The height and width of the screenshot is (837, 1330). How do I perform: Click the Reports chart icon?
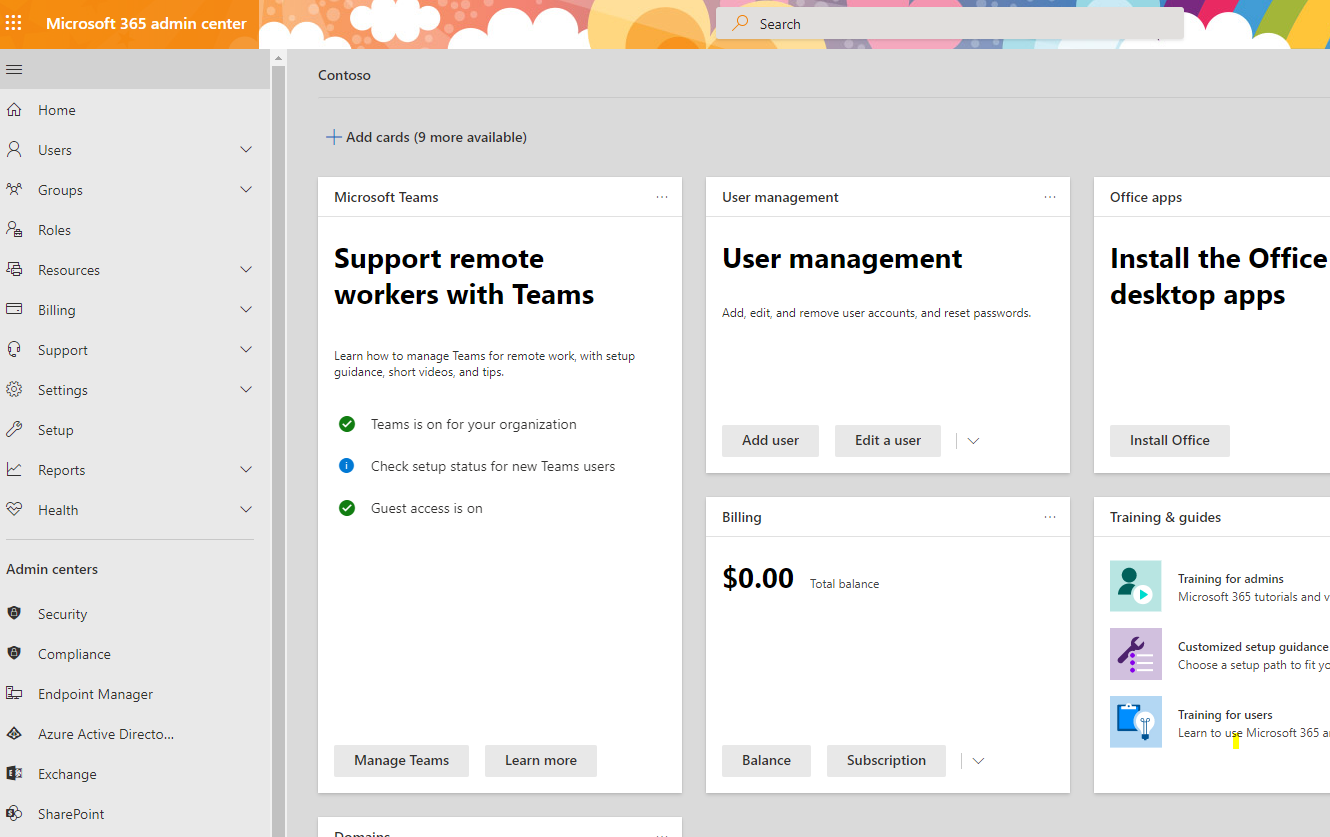[14, 470]
